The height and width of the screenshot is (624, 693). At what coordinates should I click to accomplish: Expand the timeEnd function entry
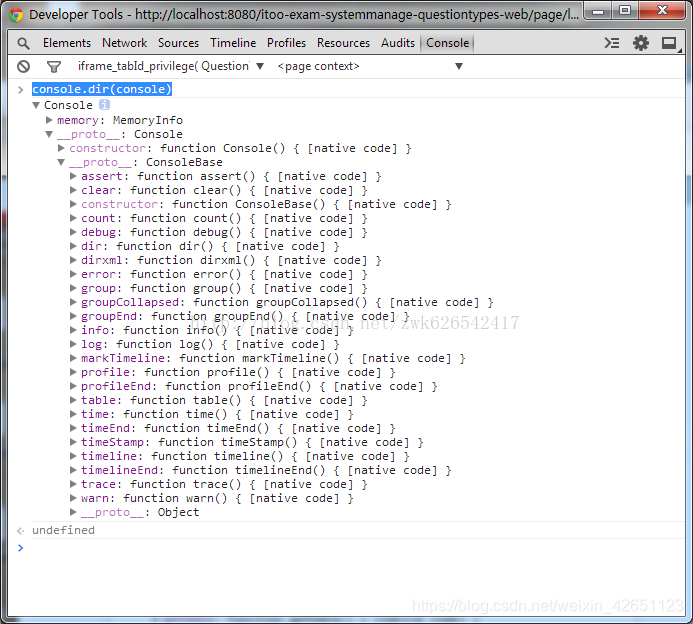[73, 428]
